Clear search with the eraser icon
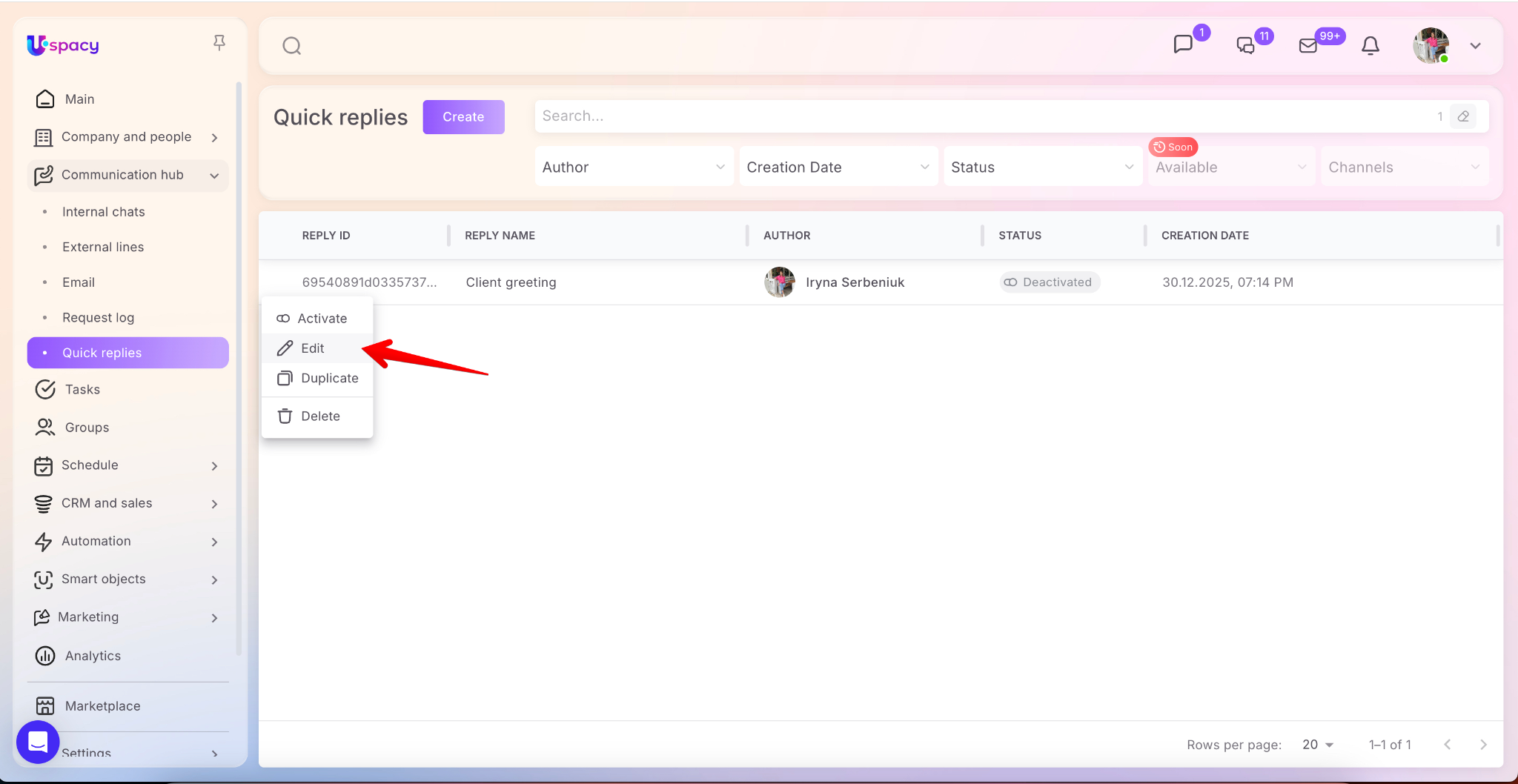Screen dimensions: 1518x784 click(x=1463, y=116)
